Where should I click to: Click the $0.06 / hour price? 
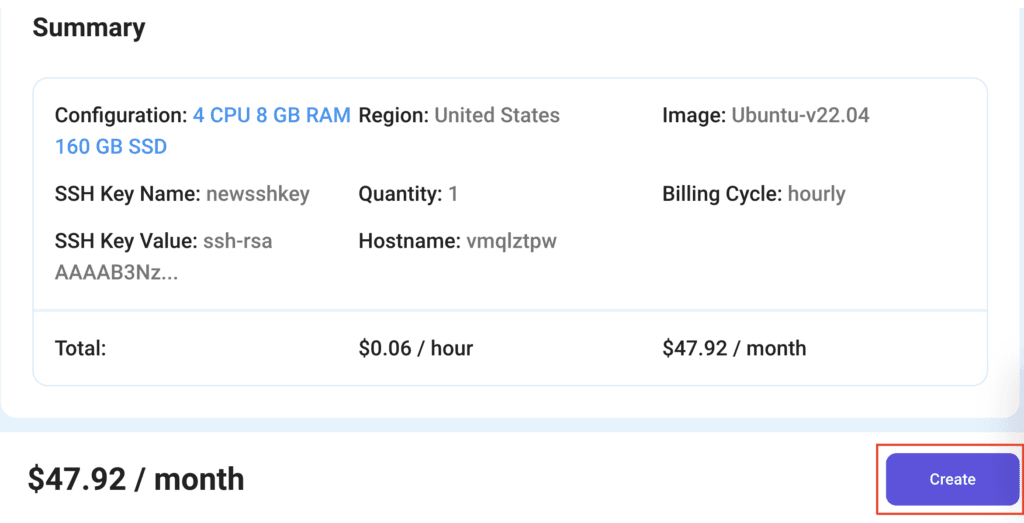[x=415, y=348]
